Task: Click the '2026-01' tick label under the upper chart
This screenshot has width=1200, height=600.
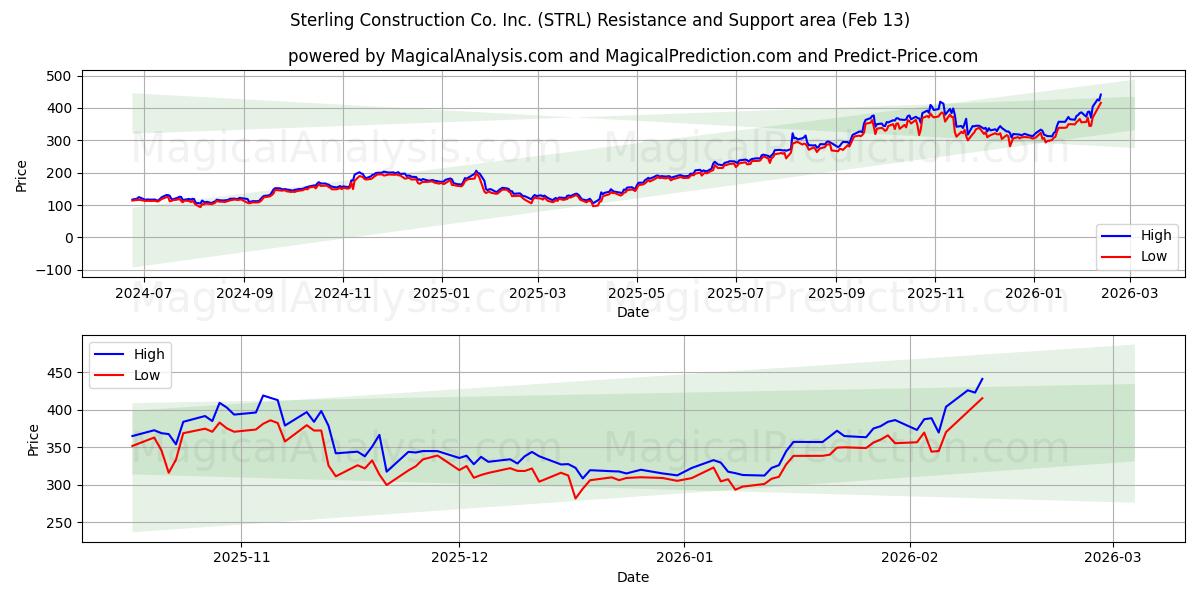Action: click(1034, 294)
